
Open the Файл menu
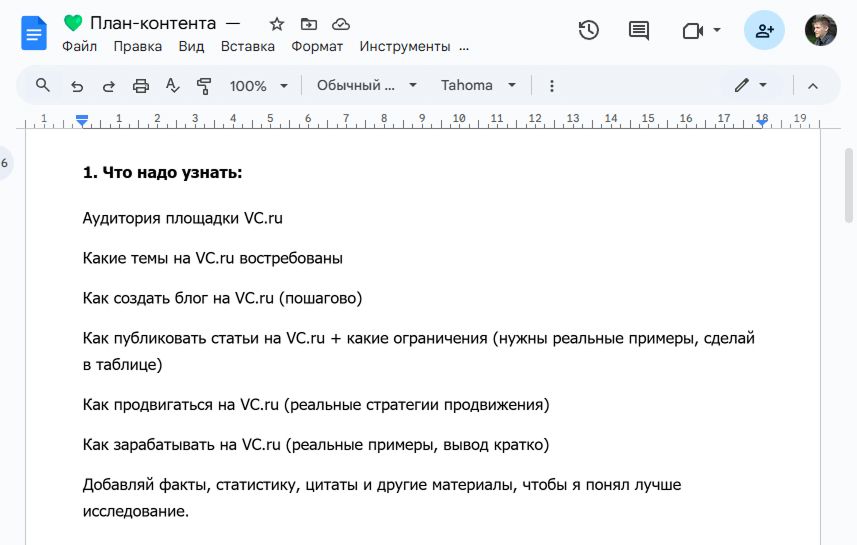coord(79,46)
